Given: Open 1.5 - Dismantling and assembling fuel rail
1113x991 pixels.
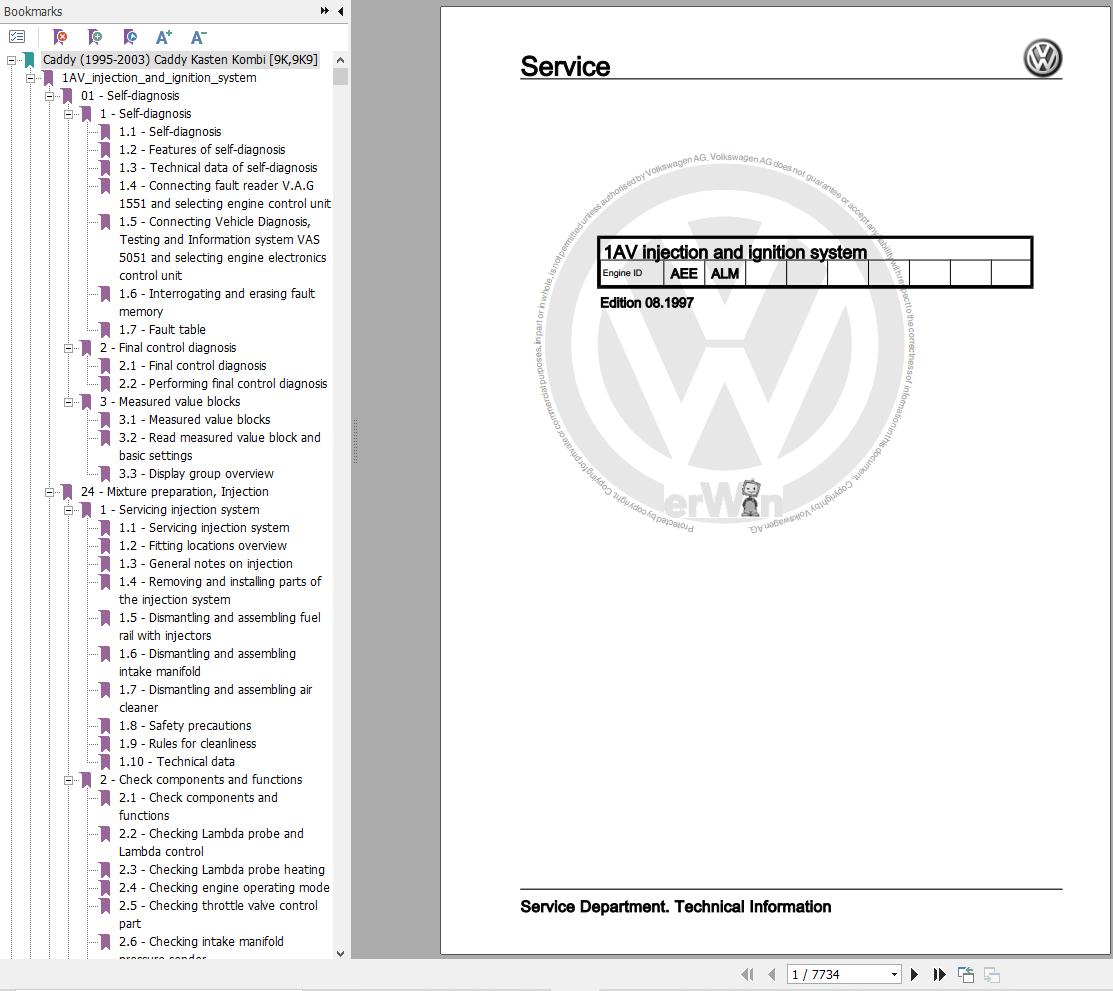Looking at the screenshot, I should 219,627.
